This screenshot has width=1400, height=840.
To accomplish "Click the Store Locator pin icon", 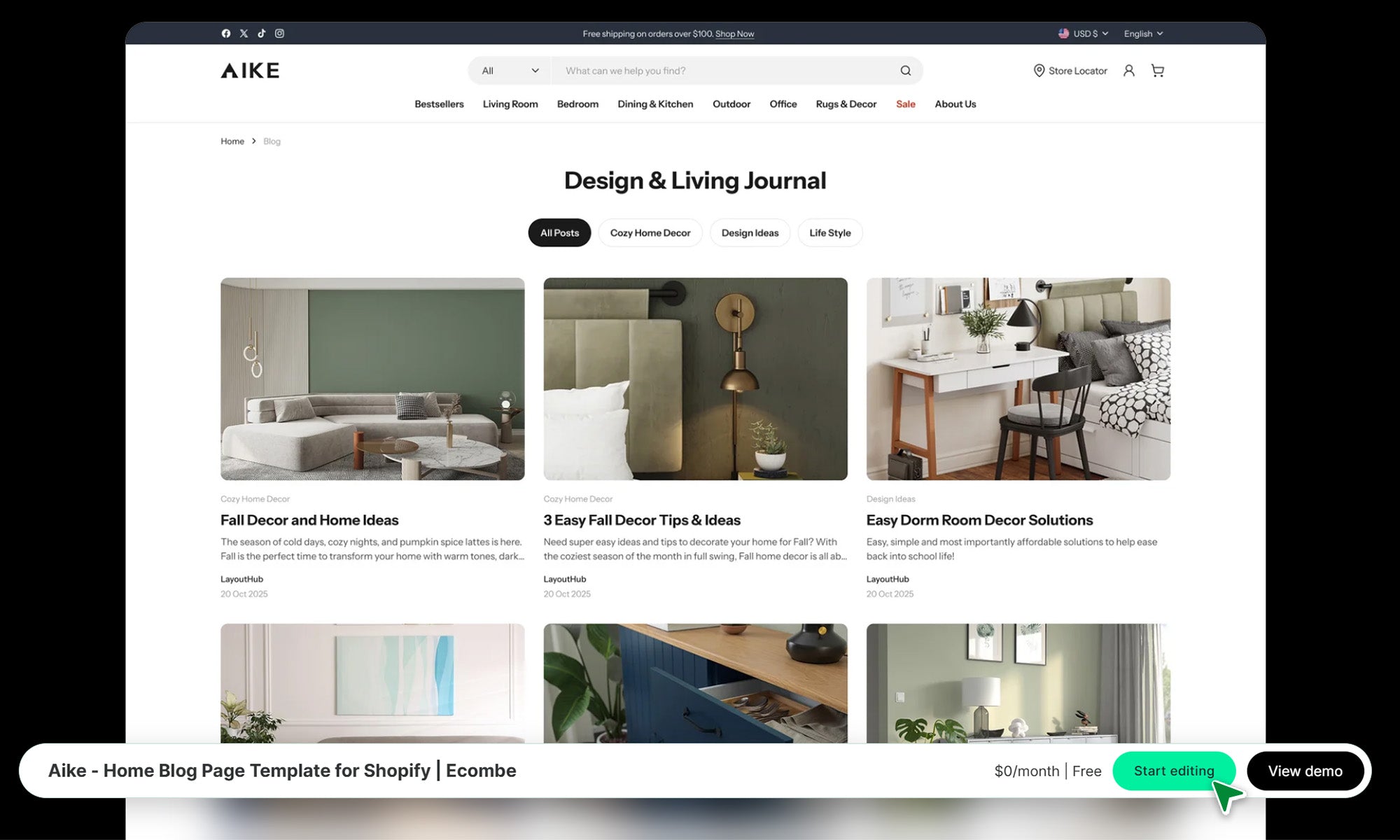I will (x=1039, y=71).
